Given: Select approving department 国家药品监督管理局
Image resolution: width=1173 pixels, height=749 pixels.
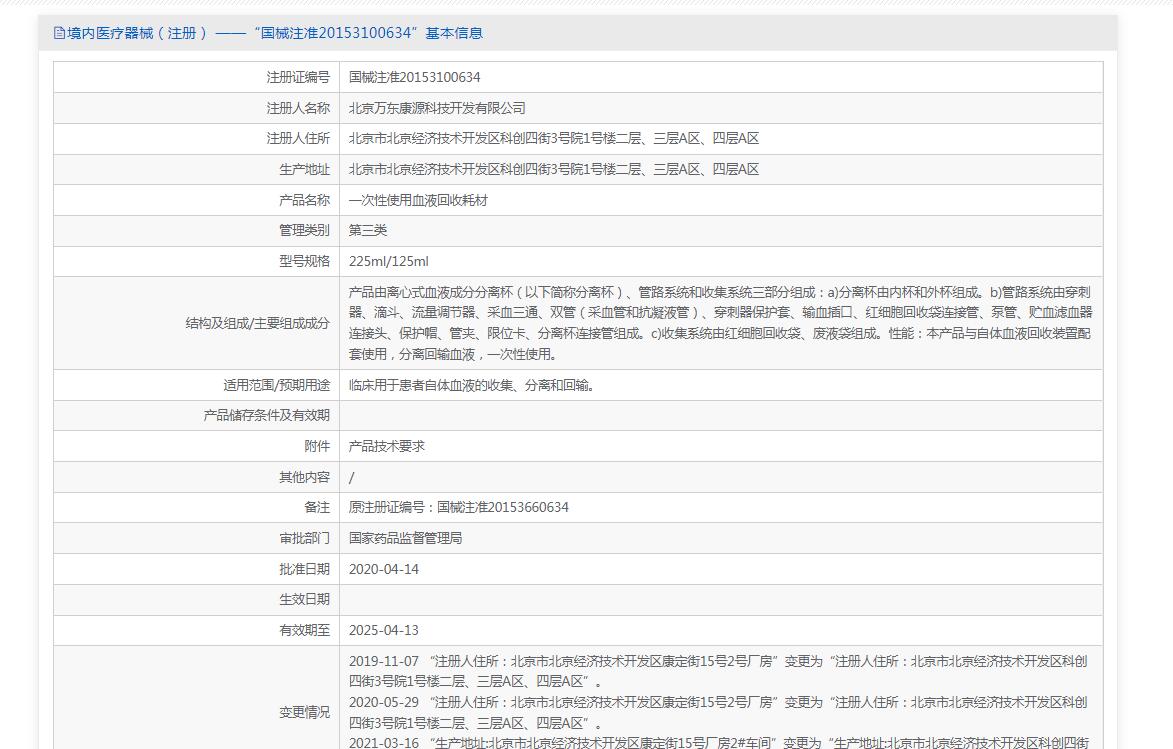Looking at the screenshot, I should coord(405,538).
